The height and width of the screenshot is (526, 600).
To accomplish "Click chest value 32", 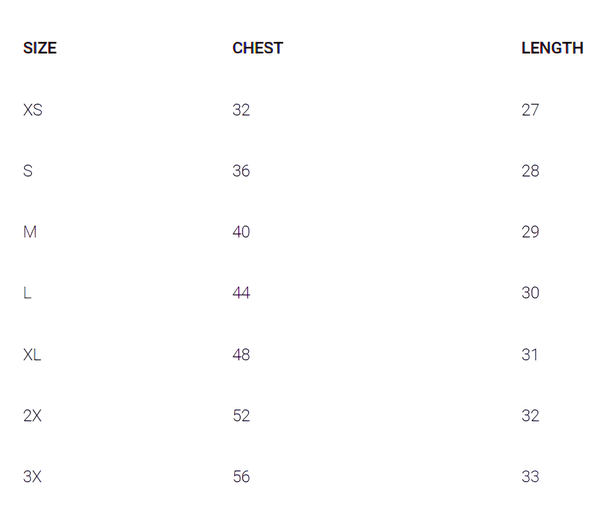I will click(241, 110).
